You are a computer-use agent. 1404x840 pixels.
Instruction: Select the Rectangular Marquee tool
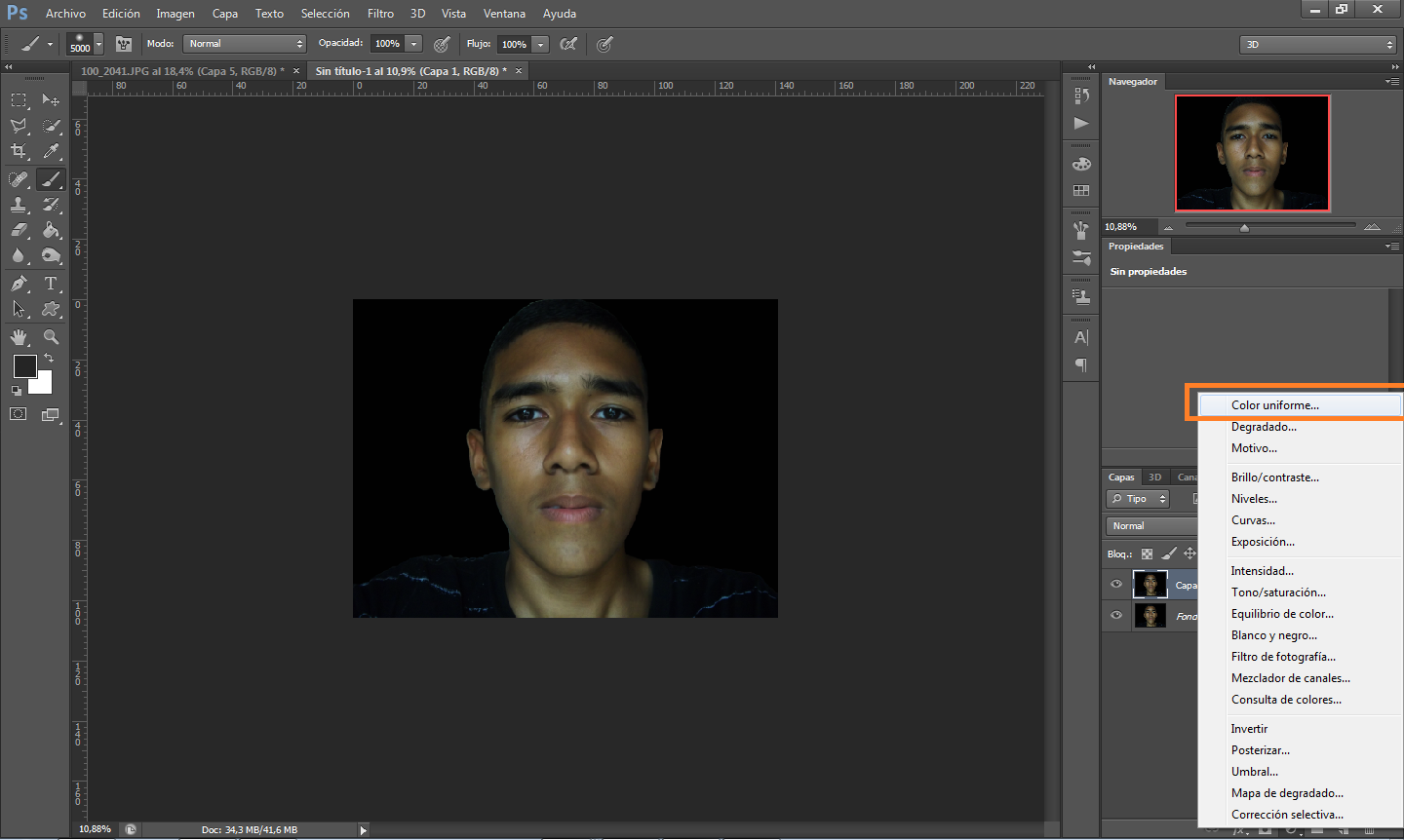pyautogui.click(x=19, y=99)
